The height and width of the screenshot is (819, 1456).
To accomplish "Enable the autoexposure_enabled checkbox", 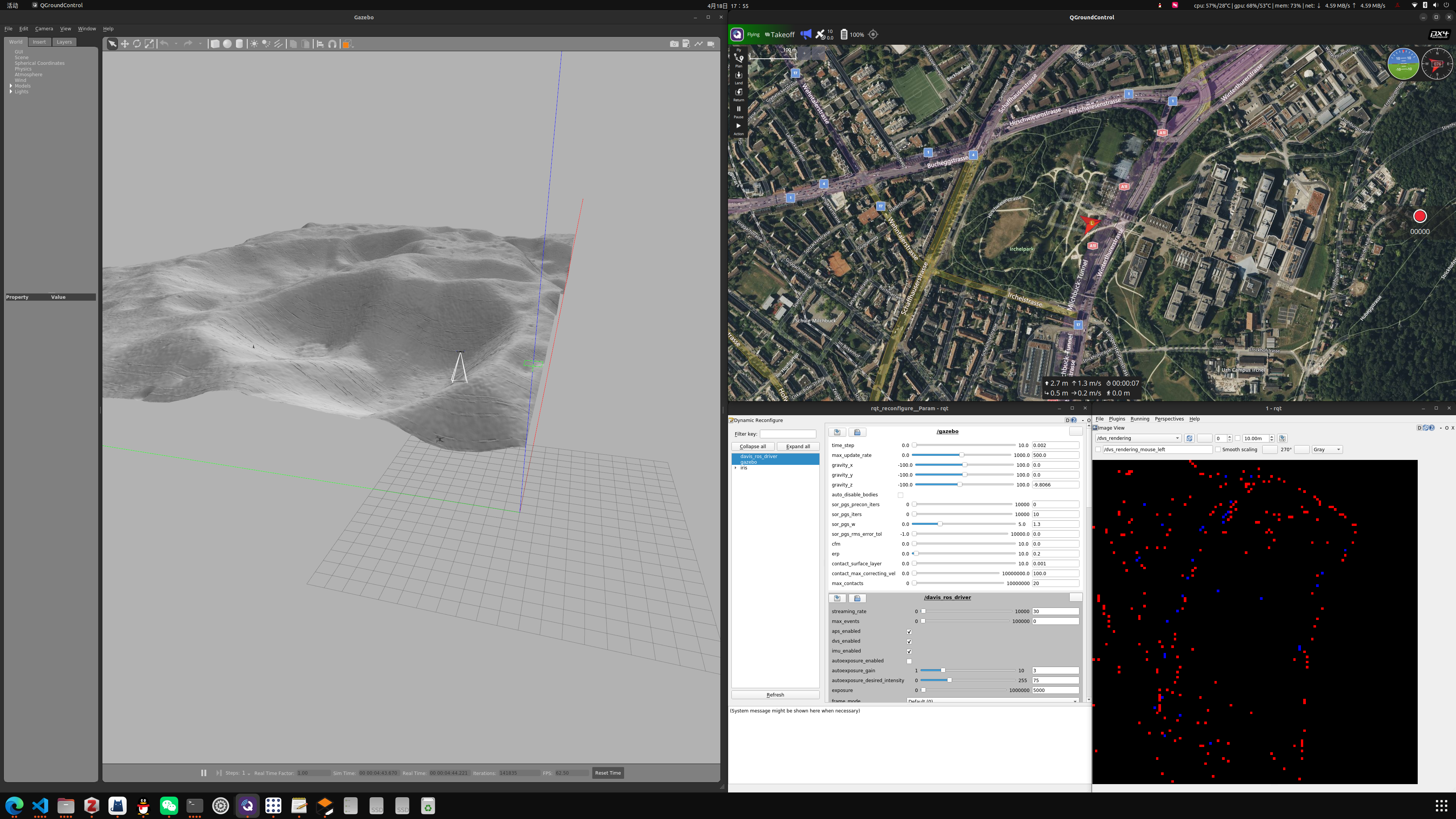I will pos(909,661).
